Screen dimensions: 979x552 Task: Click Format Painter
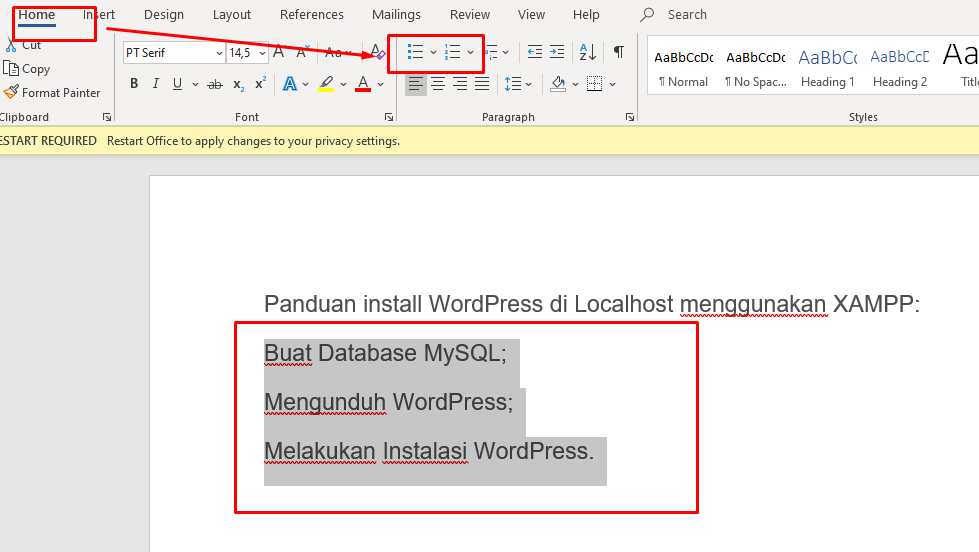click(52, 92)
